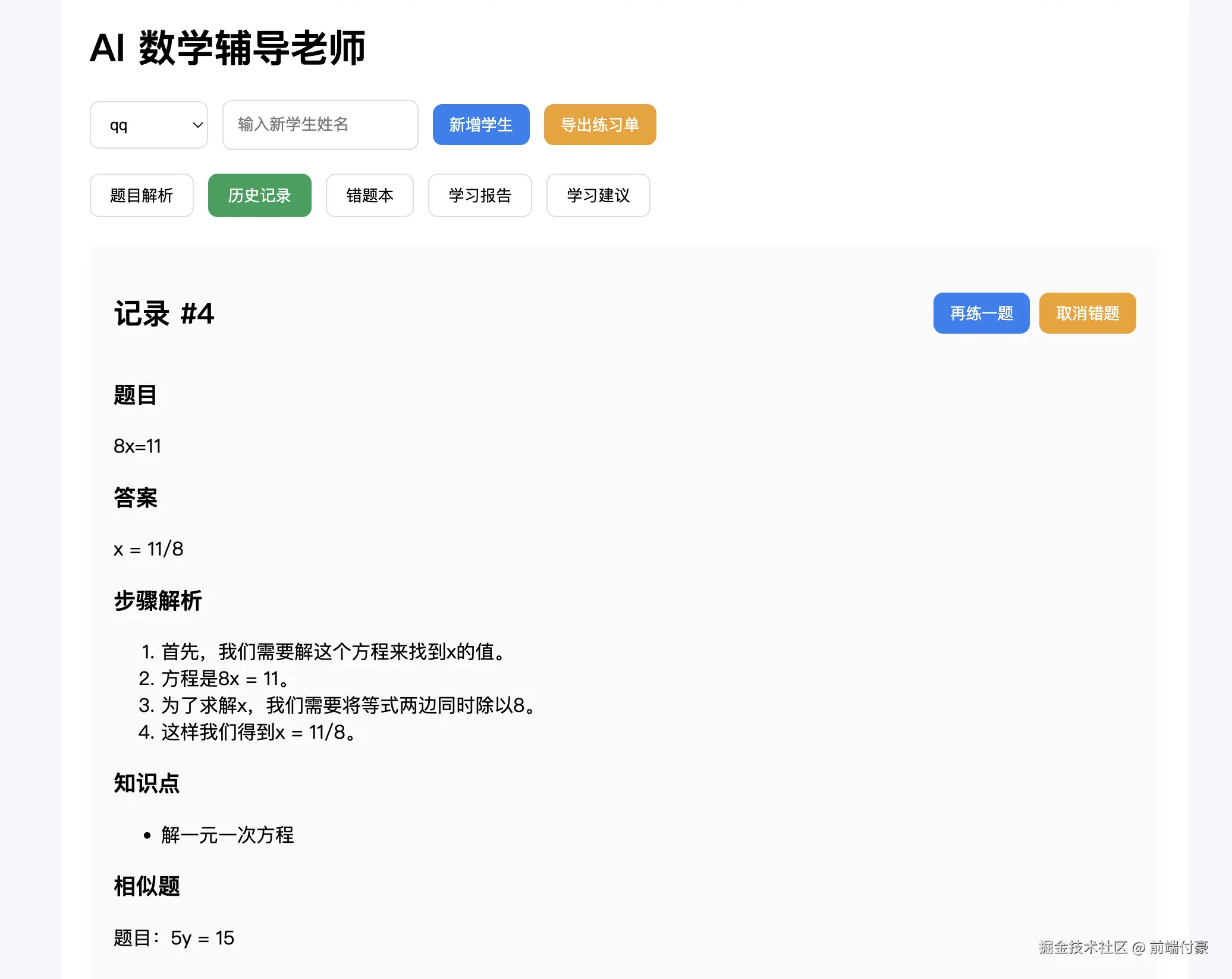The width and height of the screenshot is (1232, 979).
Task: Click the answer x = 11/8
Action: [148, 549]
